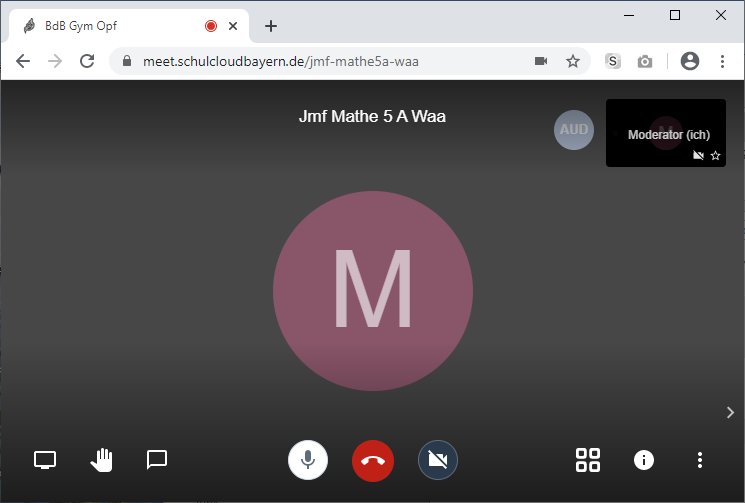This screenshot has width=745, height=503.
Task: Go forward in browser history
Action: [x=55, y=61]
